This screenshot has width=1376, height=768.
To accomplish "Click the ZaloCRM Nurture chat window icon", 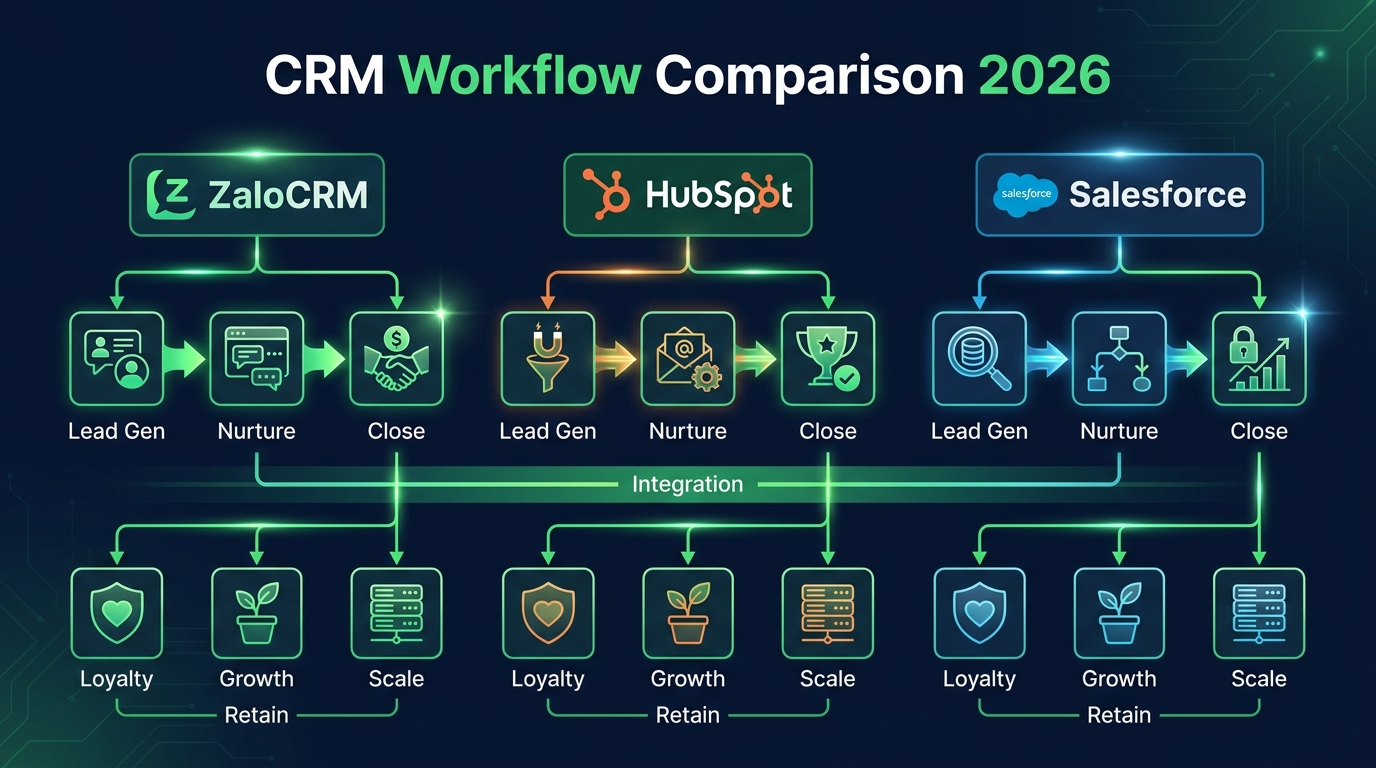I will [256, 358].
